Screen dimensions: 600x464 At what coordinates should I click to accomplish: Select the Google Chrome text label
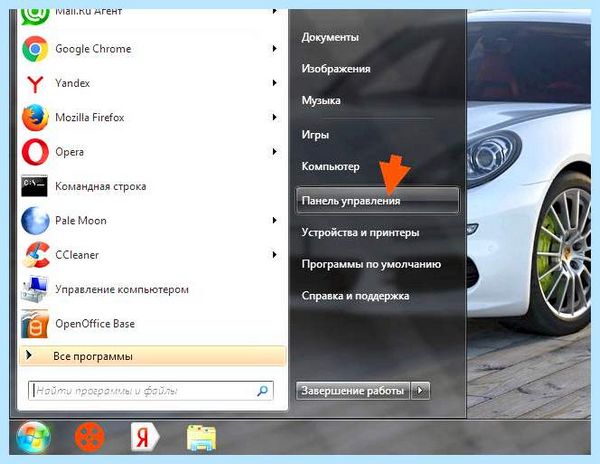coord(93,49)
